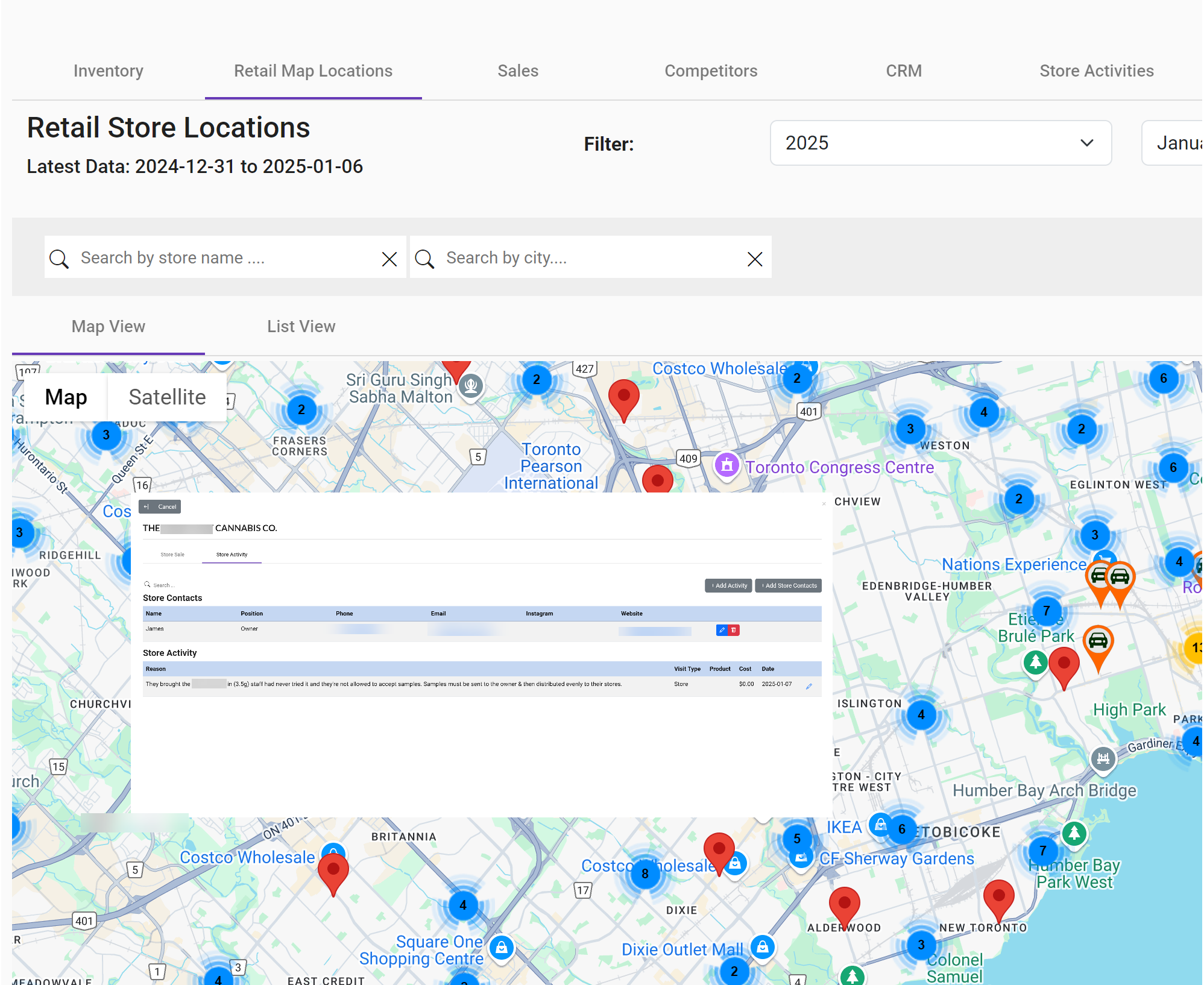The width and height of the screenshot is (1204, 985).
Task: Switch to List View tab
Action: coord(301,327)
